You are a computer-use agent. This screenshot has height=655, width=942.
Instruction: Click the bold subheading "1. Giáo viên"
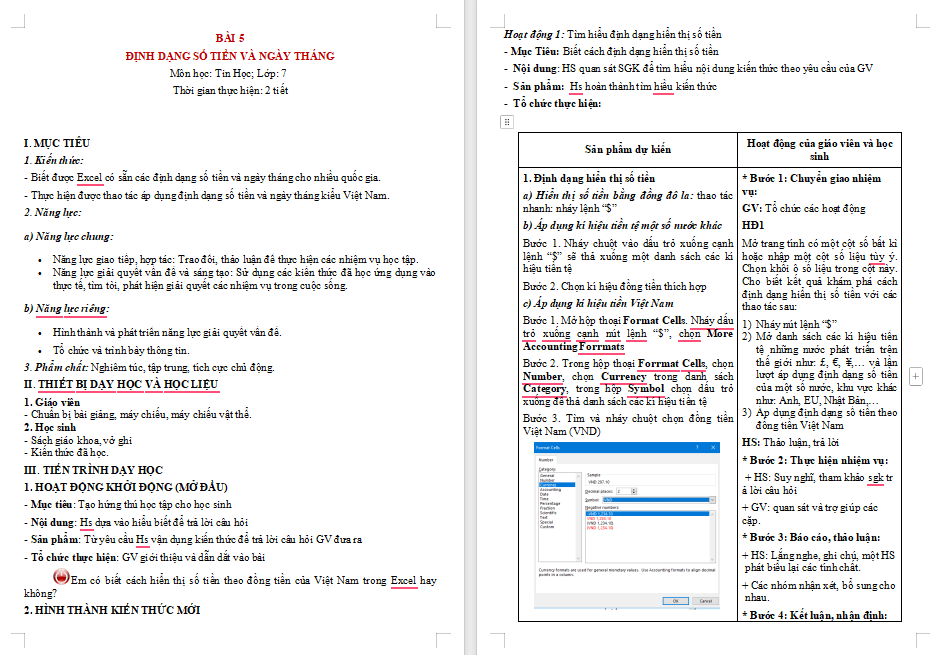coord(52,403)
